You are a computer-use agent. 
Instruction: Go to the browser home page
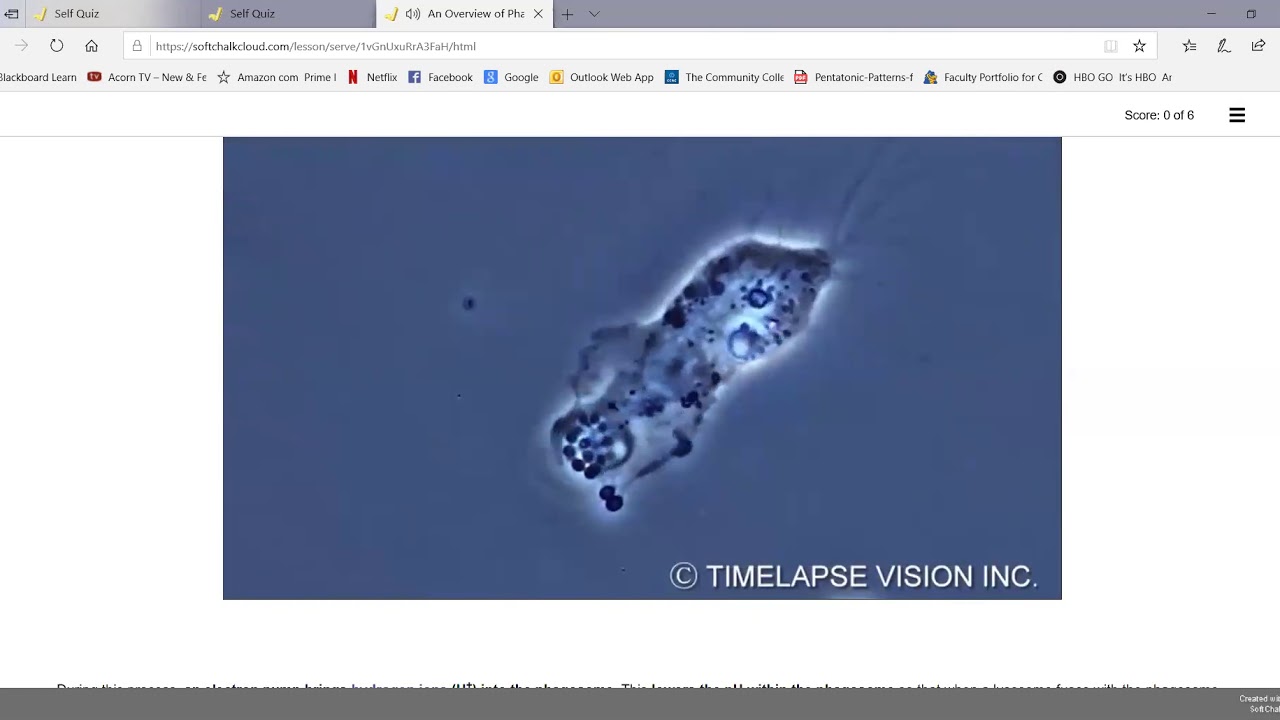click(91, 46)
